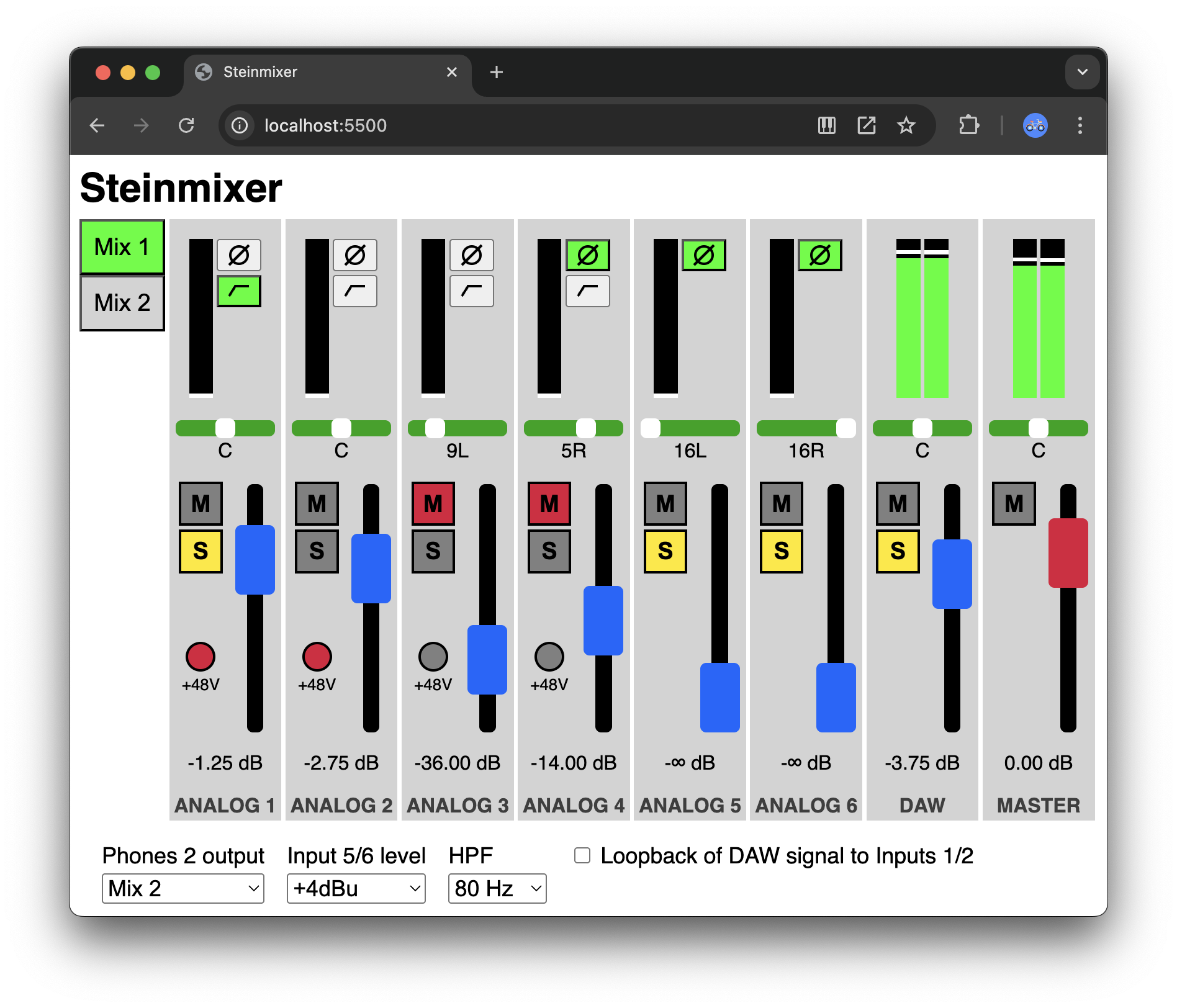Enable Loopback of DAW signal checkbox
This screenshot has height=1008, width=1177.
pos(582,855)
